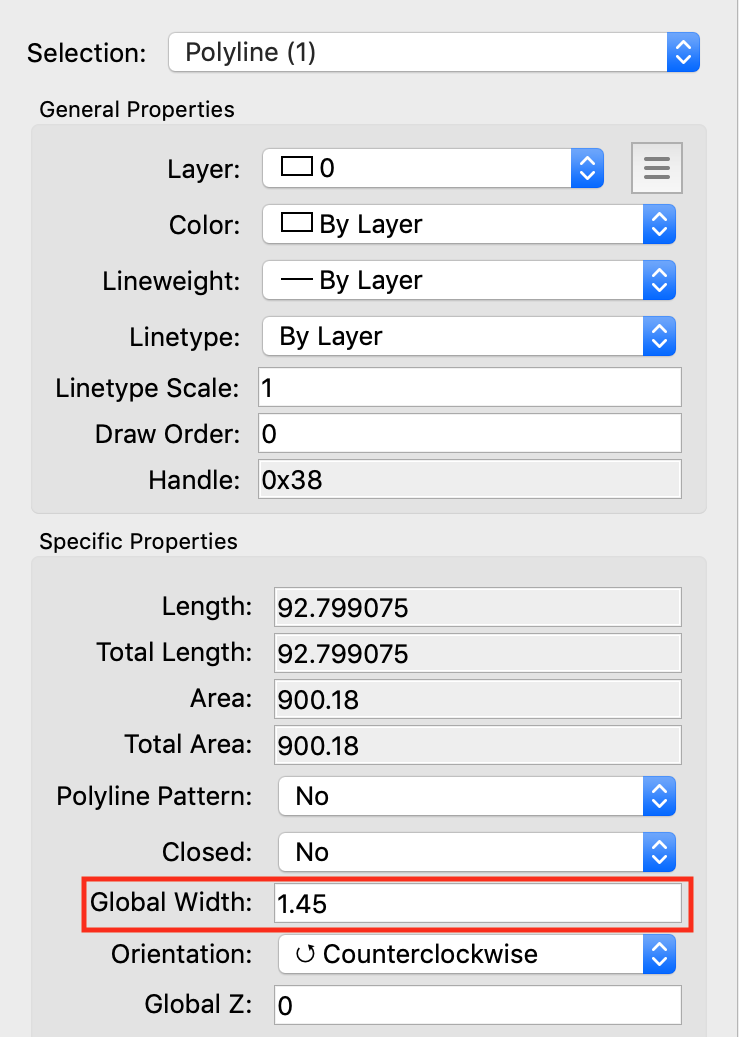Toggle the Closed dropdown setting

[x=477, y=853]
